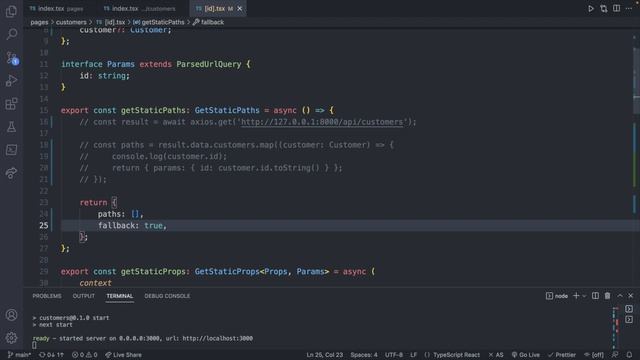Open the Testing flask view
This screenshot has width=640, height=360.
[x=11, y=127]
